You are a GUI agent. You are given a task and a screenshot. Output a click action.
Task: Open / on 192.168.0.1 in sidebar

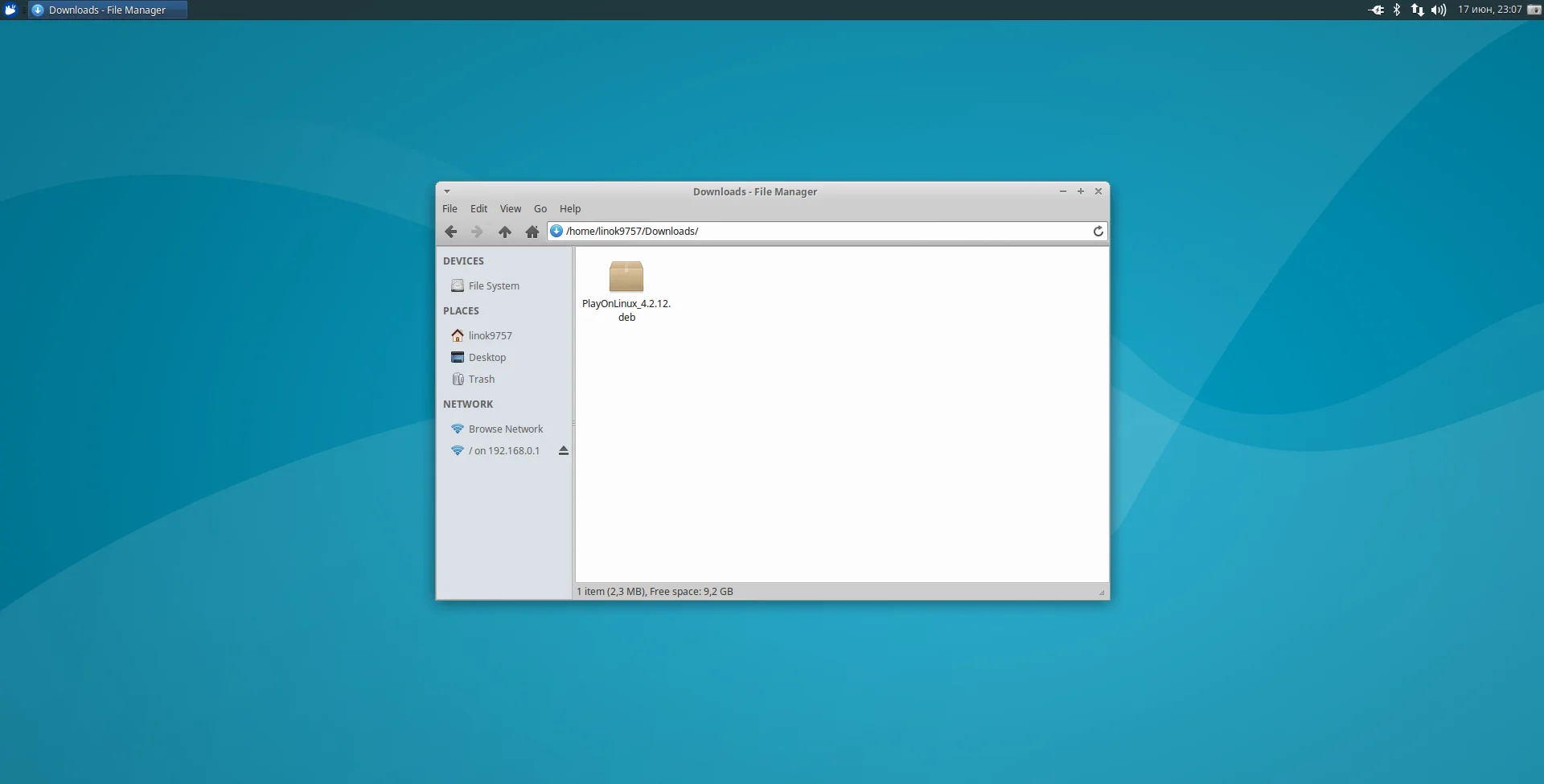[x=504, y=450]
